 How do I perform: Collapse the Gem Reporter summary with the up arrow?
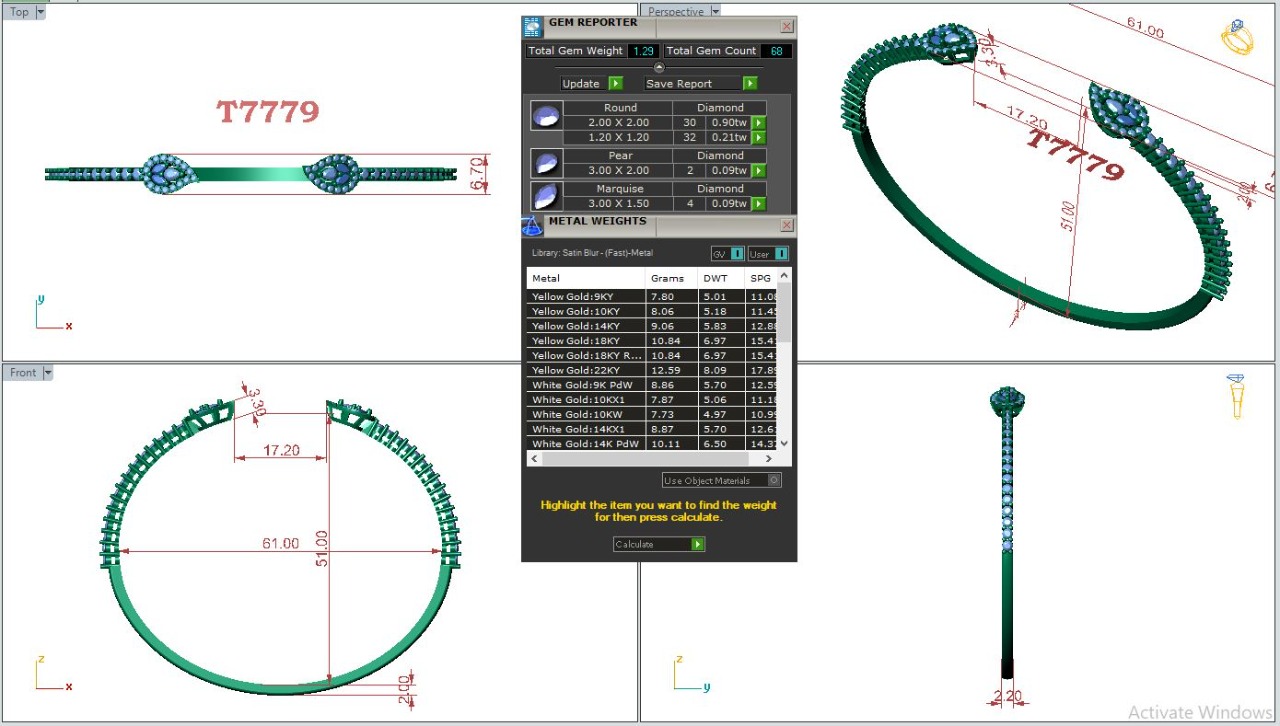click(x=658, y=67)
